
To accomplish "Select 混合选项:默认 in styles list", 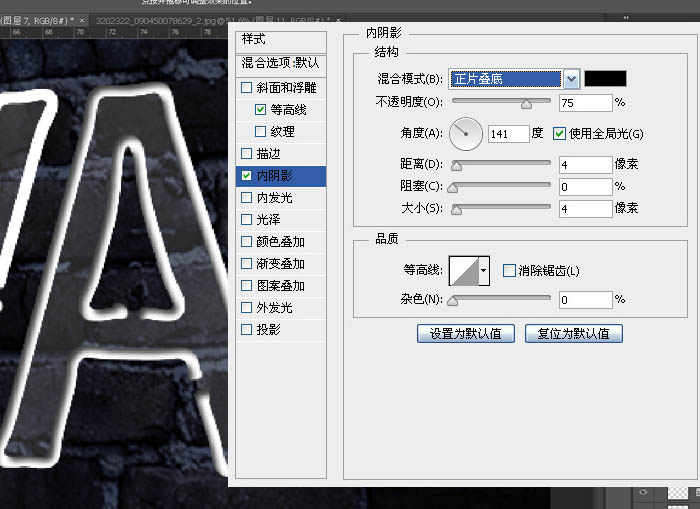I will tap(280, 63).
